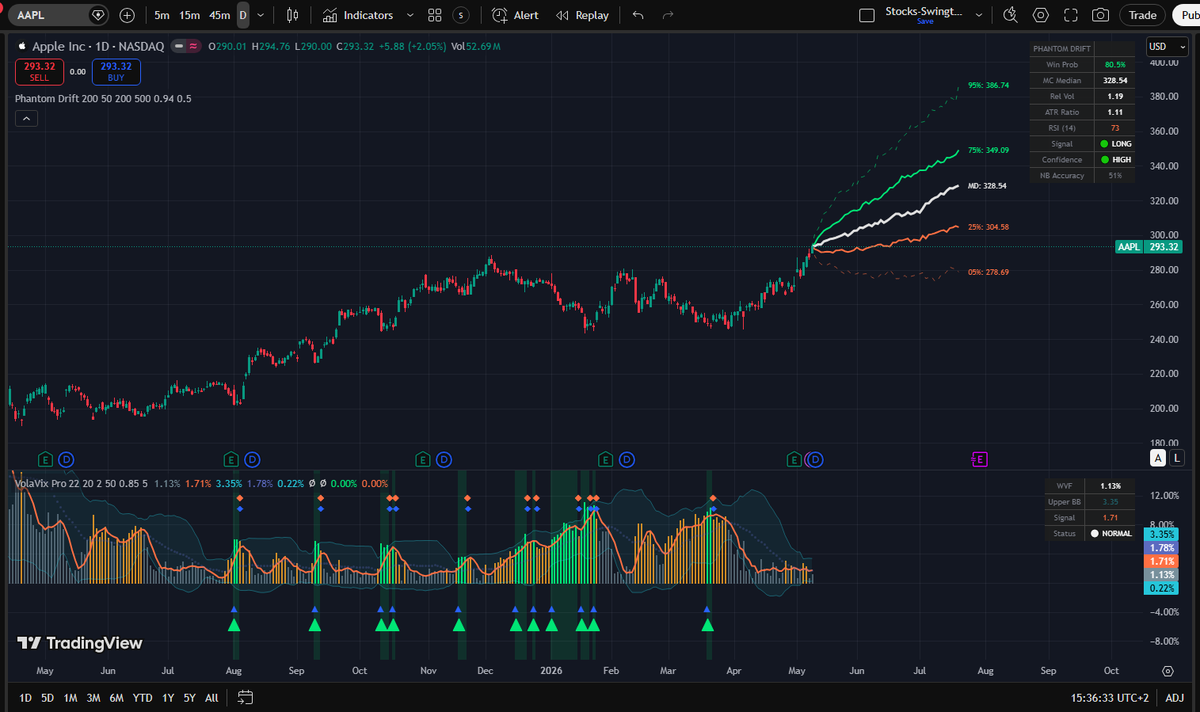Click the red SELL 293.32 button
Image resolution: width=1200 pixels, height=712 pixels.
39,71
